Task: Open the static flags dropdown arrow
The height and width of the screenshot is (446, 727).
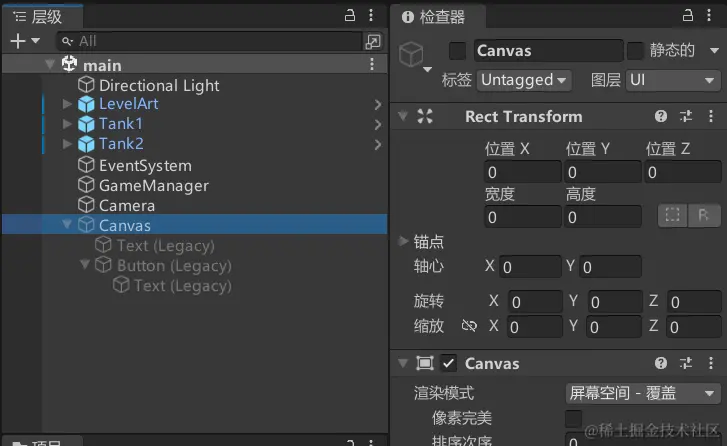Action: click(714, 51)
